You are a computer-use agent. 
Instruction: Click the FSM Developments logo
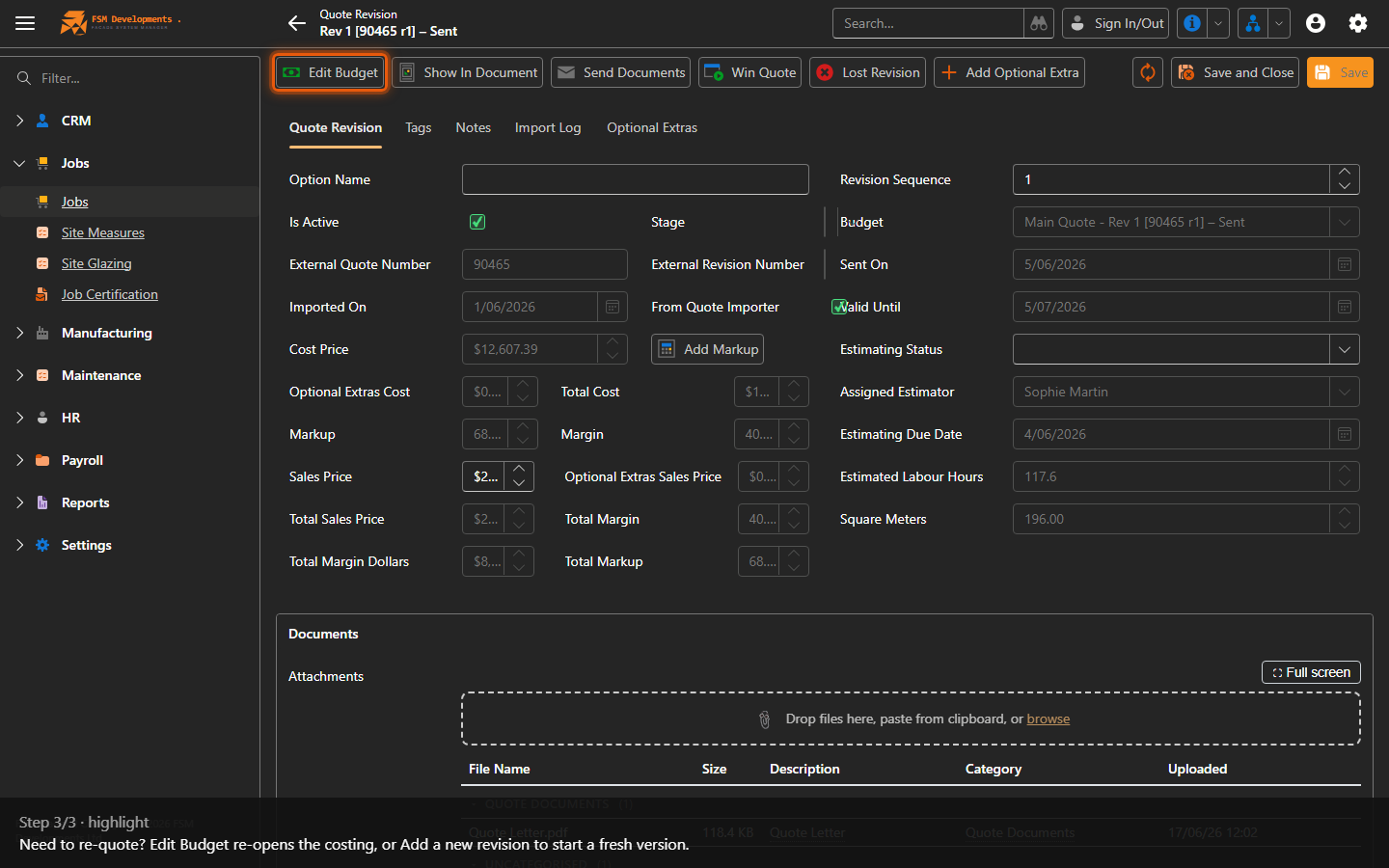tap(121, 22)
